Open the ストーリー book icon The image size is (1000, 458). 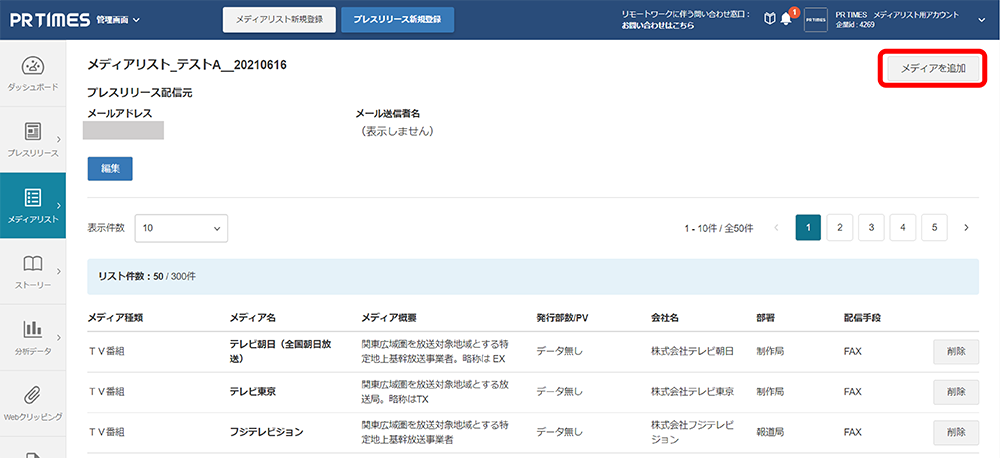pos(33,263)
